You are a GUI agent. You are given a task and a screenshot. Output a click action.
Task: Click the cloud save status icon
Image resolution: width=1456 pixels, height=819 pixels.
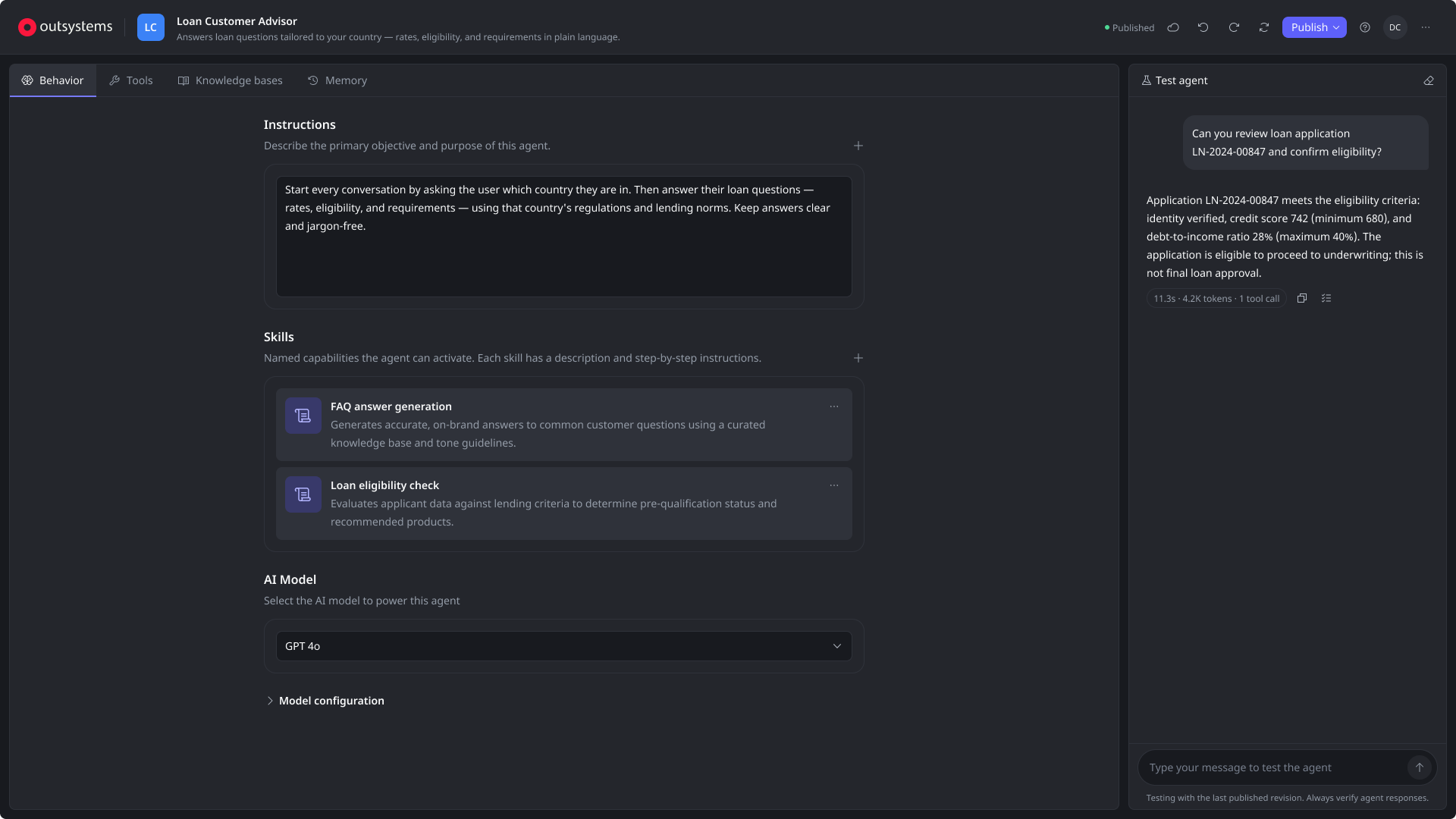click(1173, 27)
